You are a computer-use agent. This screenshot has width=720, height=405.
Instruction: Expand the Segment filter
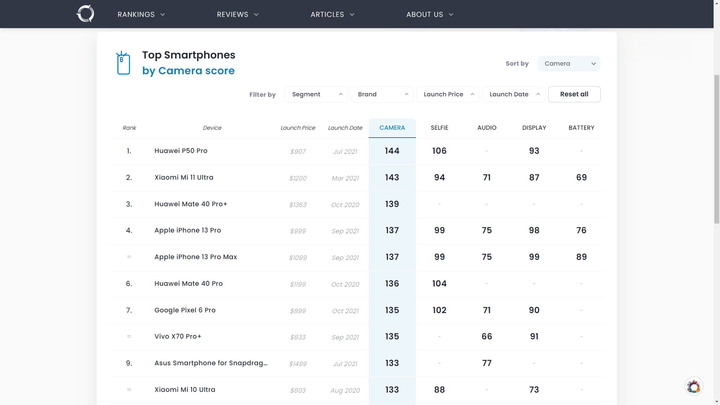click(x=316, y=94)
